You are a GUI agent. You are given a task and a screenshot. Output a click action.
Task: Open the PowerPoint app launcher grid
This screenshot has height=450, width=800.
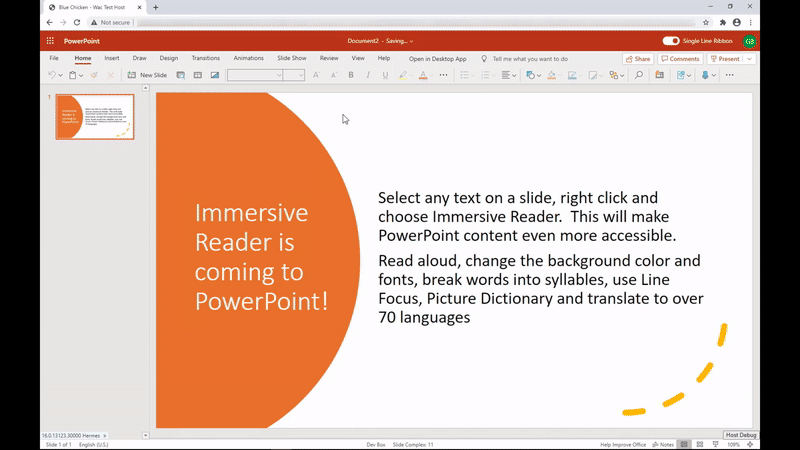tap(50, 41)
